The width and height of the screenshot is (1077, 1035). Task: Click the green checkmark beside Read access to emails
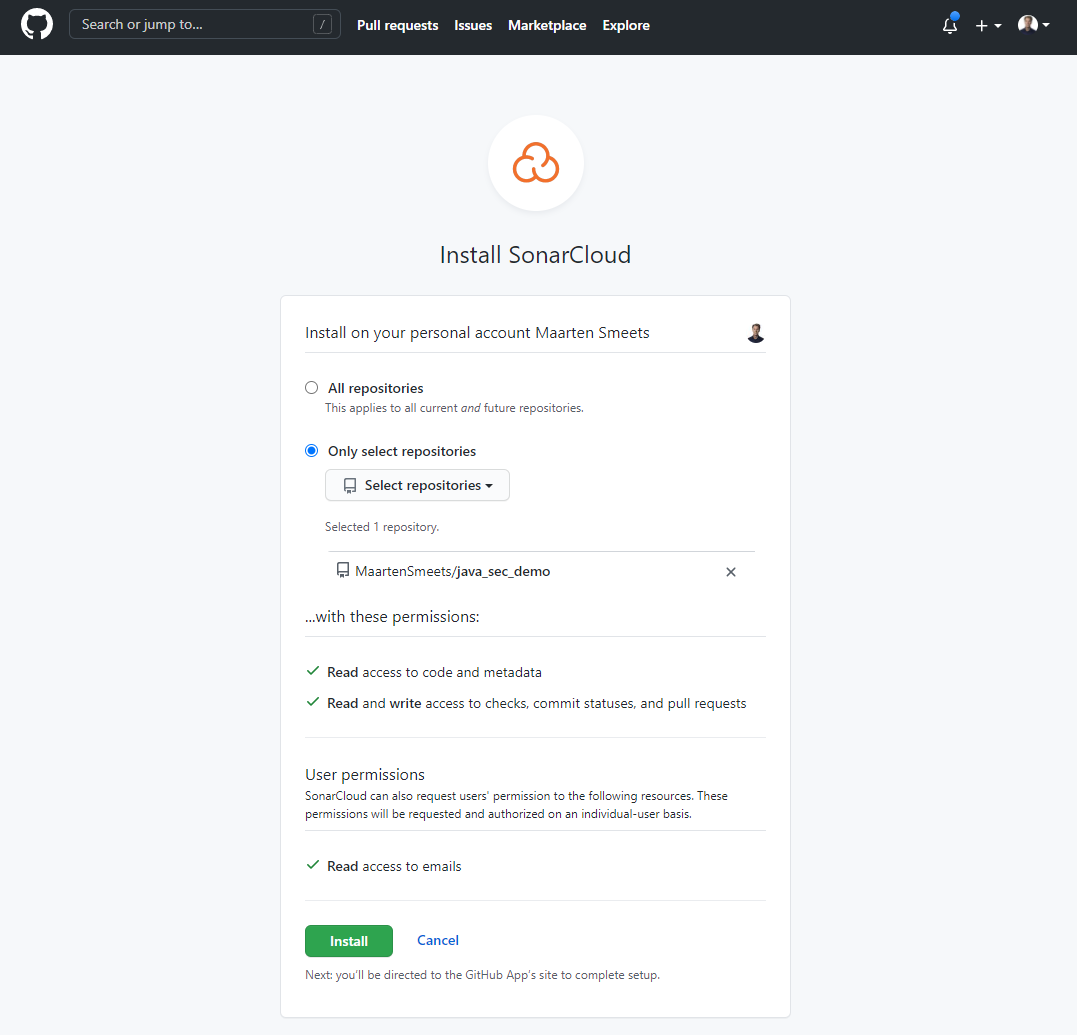point(313,864)
